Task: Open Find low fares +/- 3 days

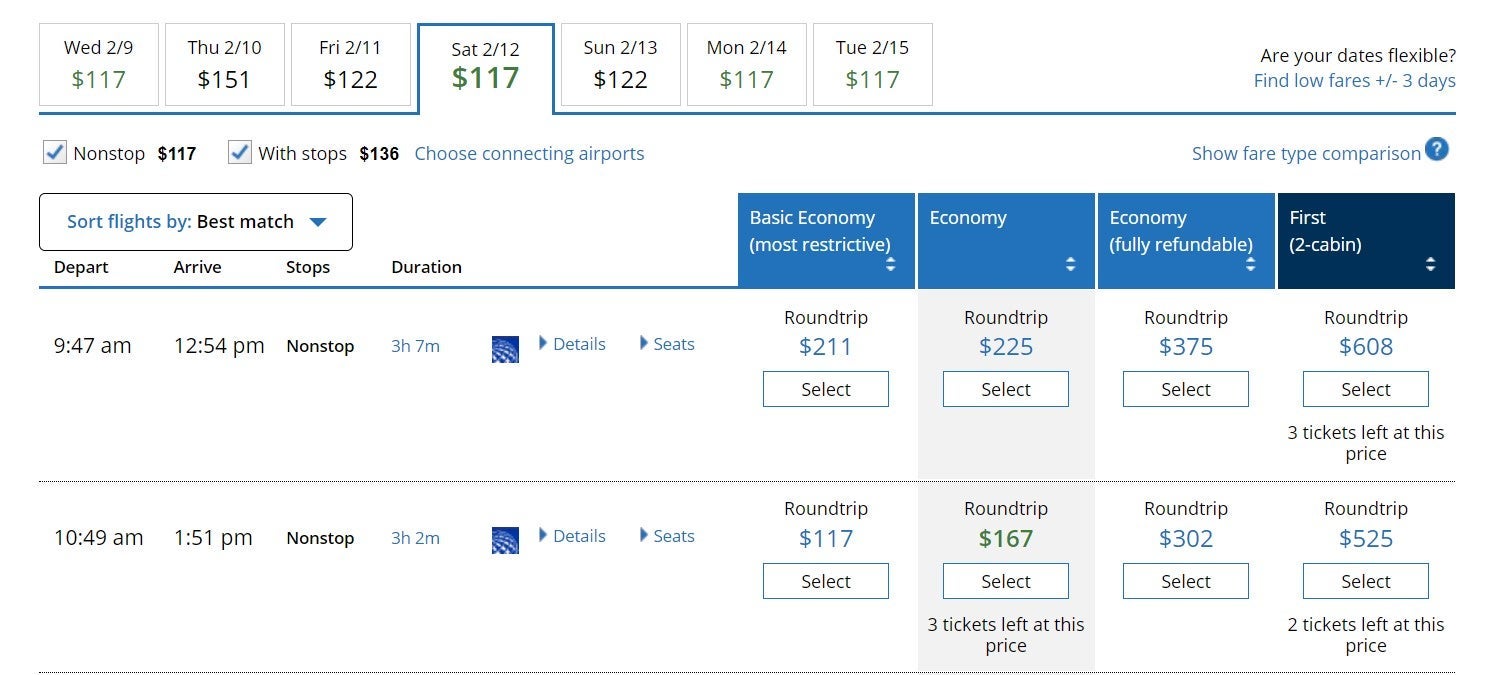Action: (x=1354, y=81)
